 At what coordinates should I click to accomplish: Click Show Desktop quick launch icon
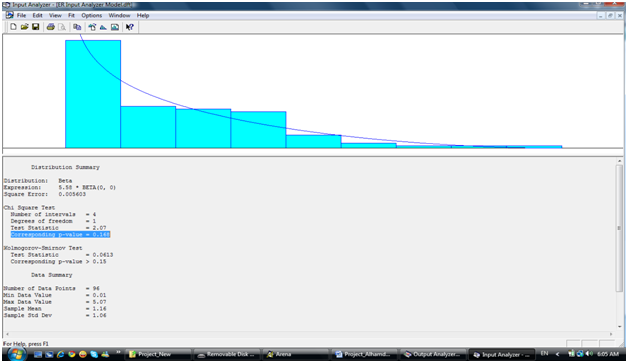[x=38, y=354]
